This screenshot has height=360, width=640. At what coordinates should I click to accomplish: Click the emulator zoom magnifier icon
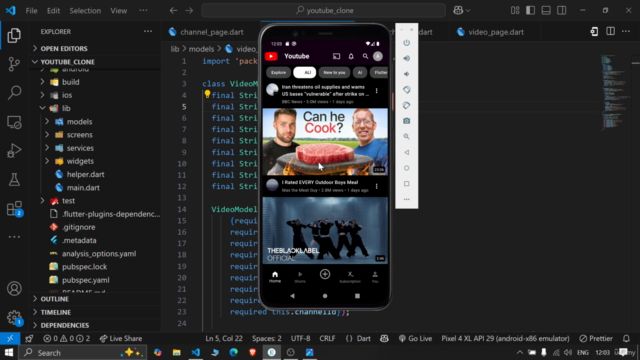pyautogui.click(x=407, y=137)
